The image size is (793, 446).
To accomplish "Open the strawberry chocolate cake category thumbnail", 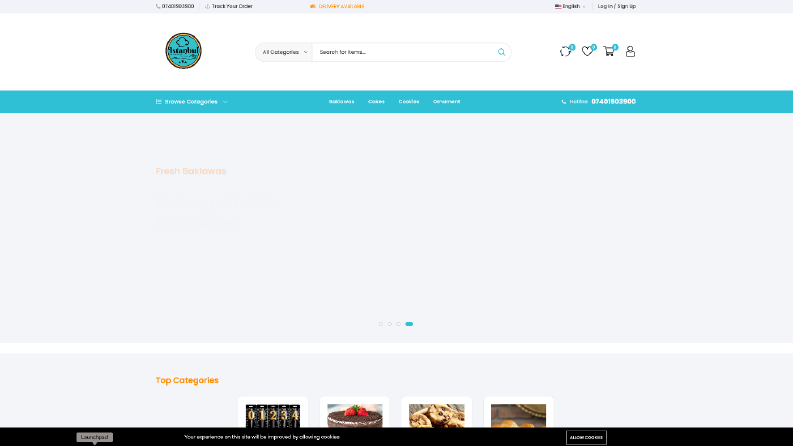I will pyautogui.click(x=355, y=416).
